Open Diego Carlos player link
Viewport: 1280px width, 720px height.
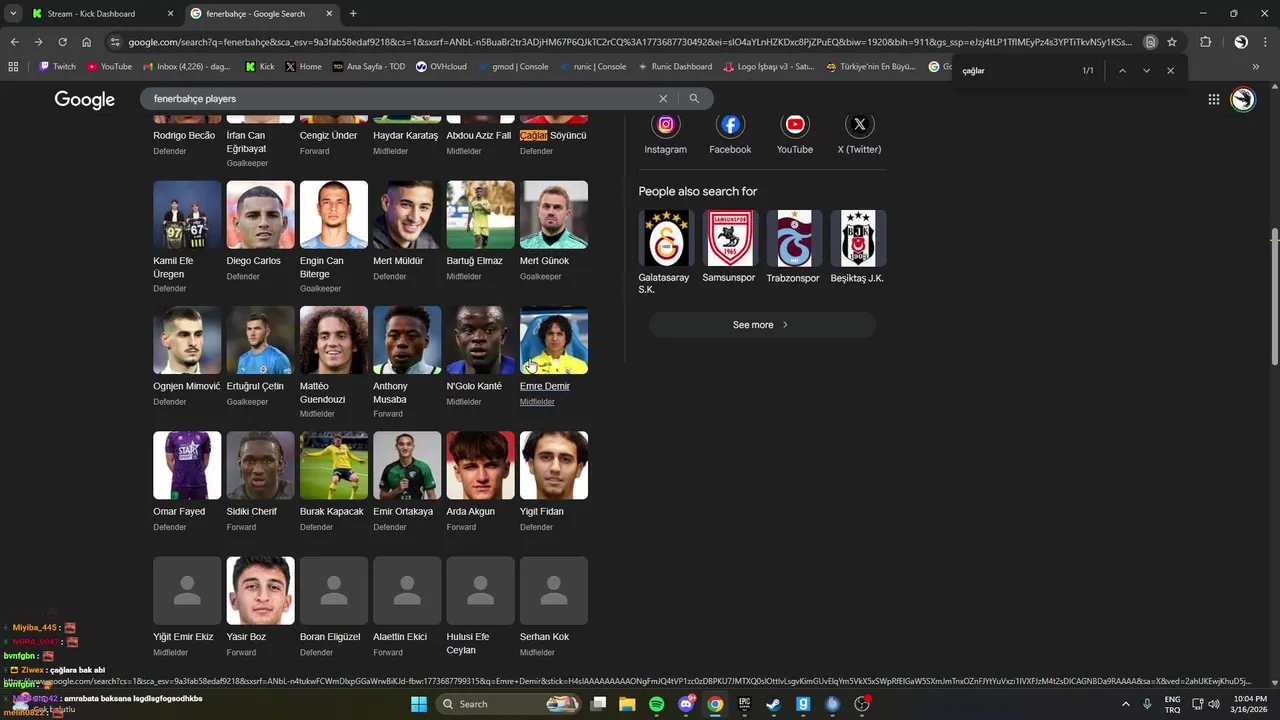click(254, 261)
